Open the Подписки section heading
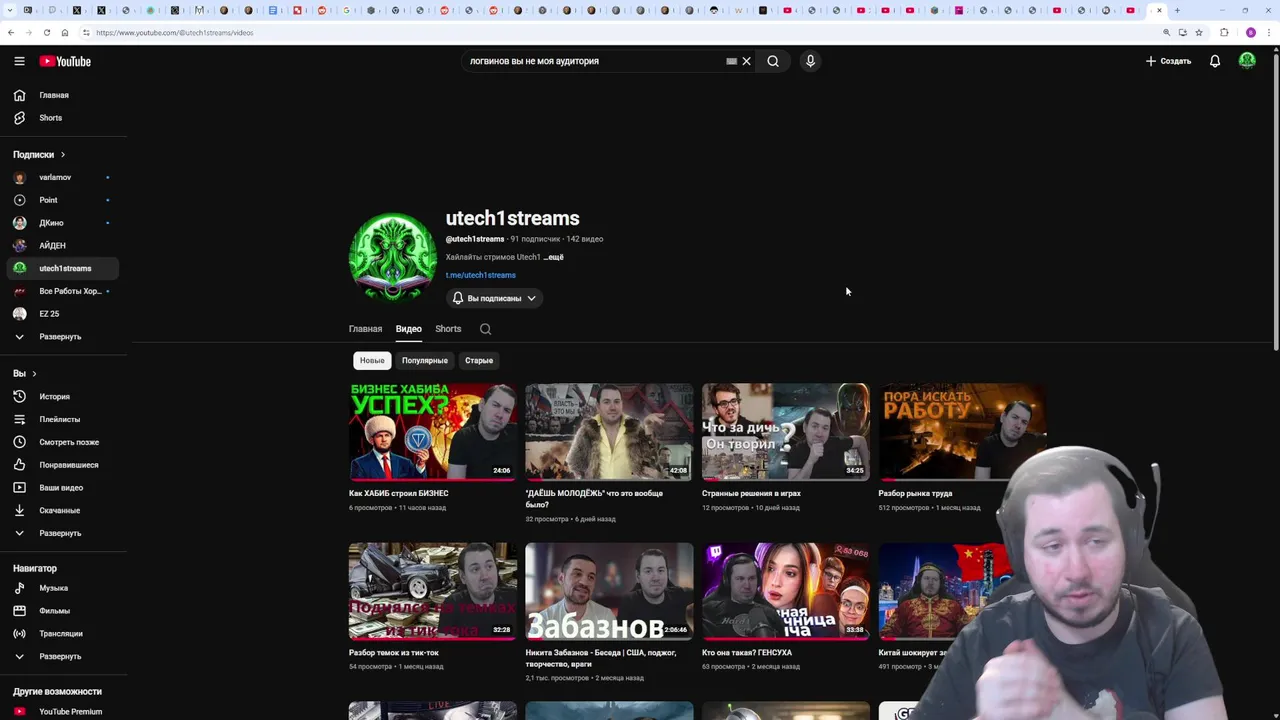The width and height of the screenshot is (1280, 720). 39,155
